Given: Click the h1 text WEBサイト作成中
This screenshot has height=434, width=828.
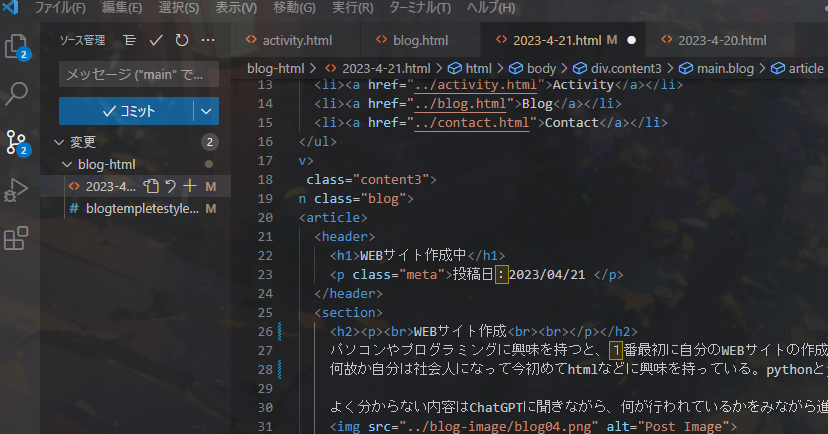Looking at the screenshot, I should click(413, 256).
